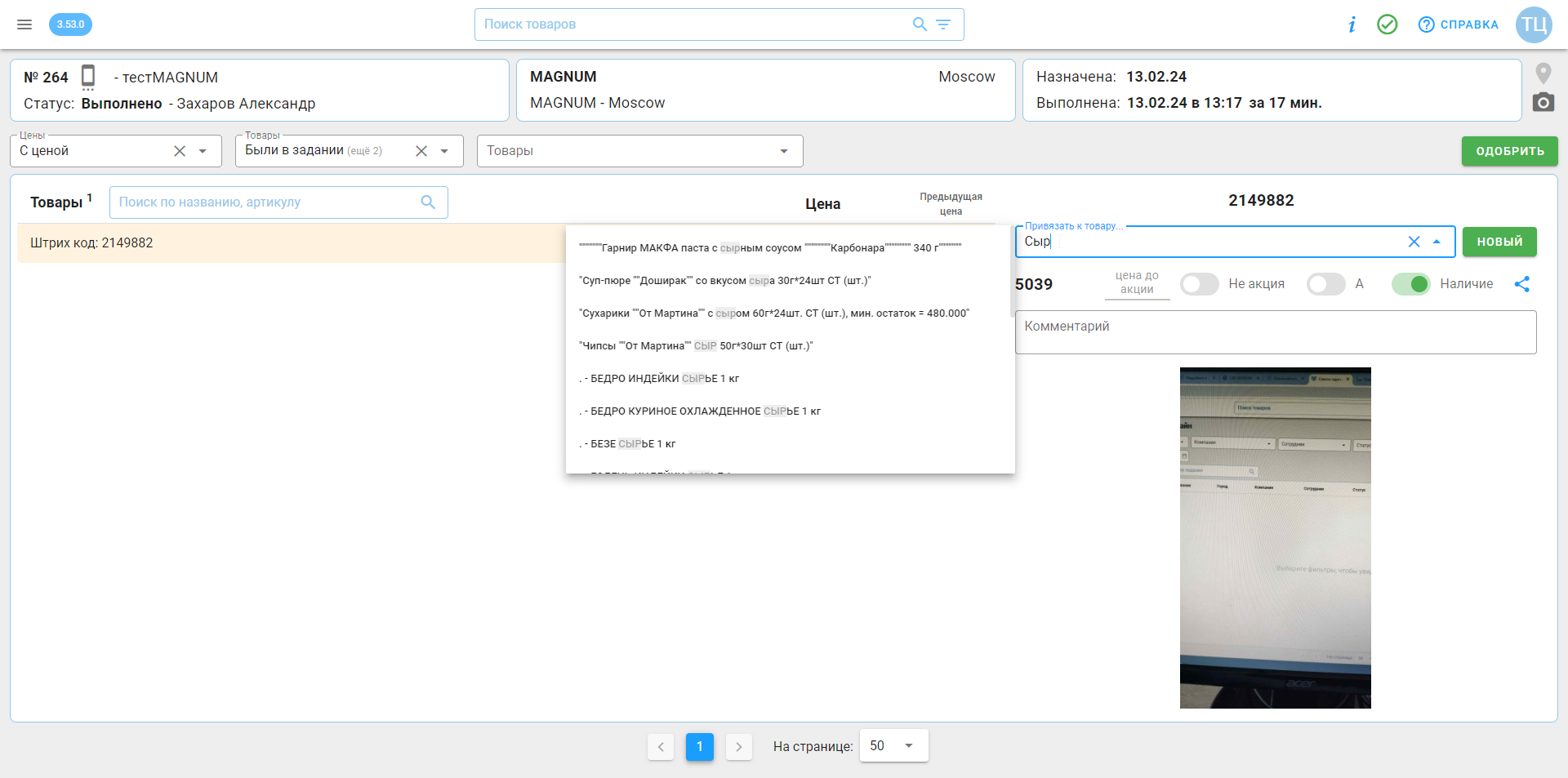Choose suggestion Гарнир МАКФА паста Карбонара
This screenshot has width=1568, height=778.
pyautogui.click(x=789, y=247)
